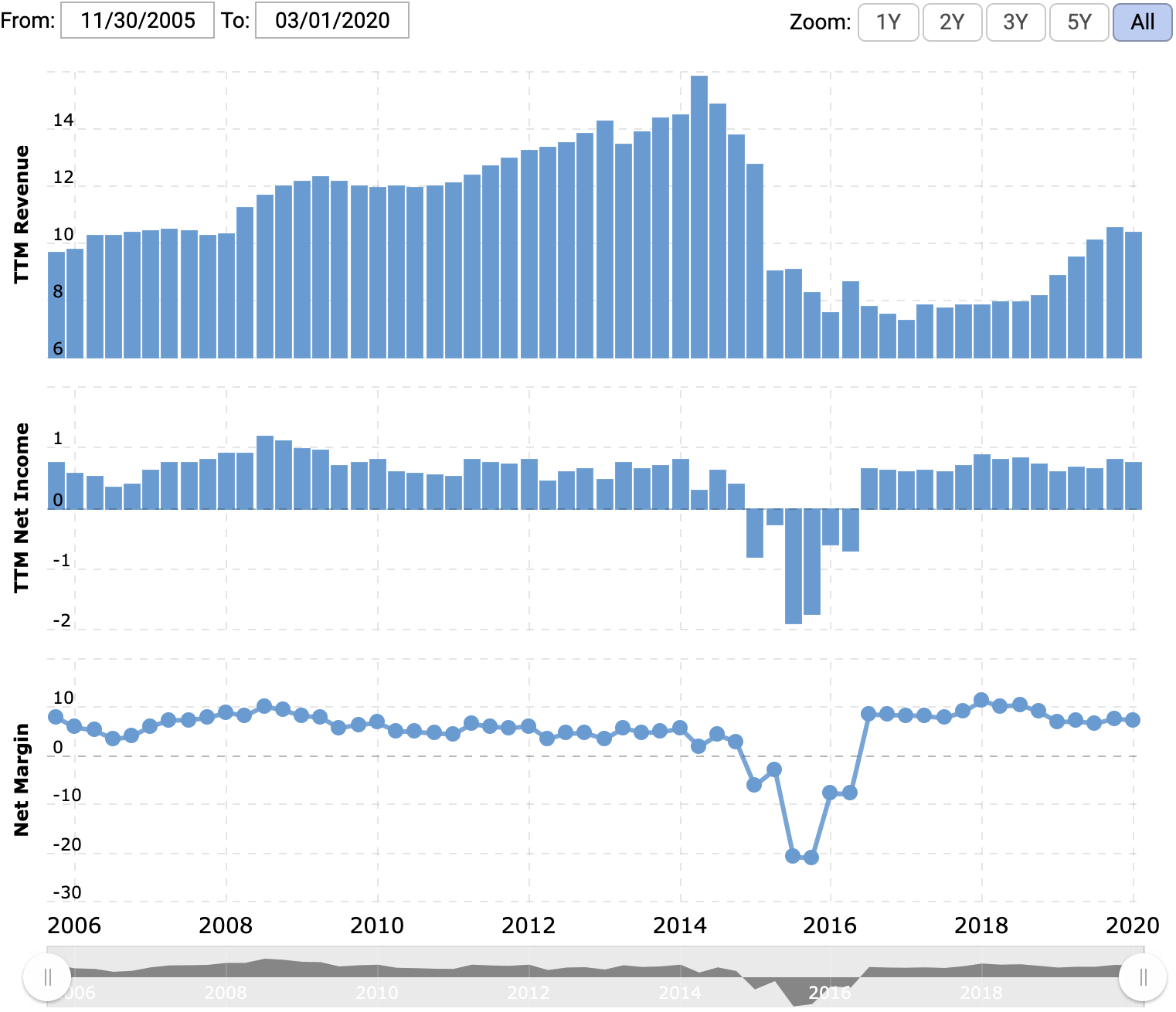This screenshot has height=1012, width=1176.
Task: Click the lowest TTM Net Income bar
Action: point(794,566)
